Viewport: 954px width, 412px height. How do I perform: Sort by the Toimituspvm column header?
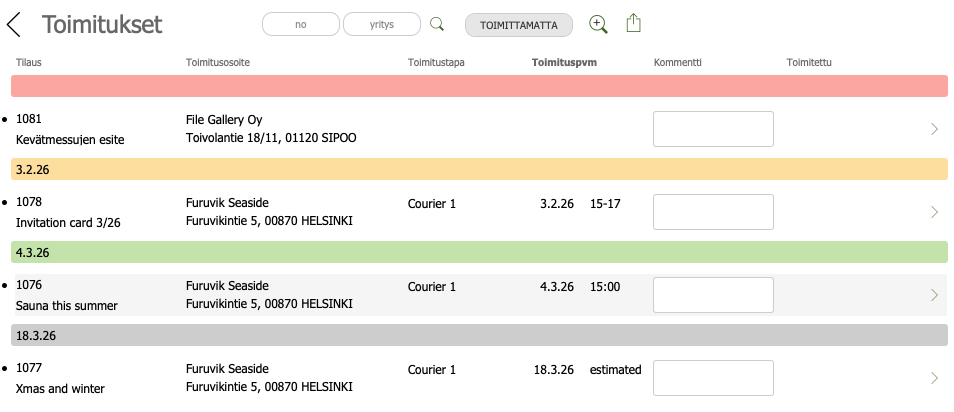(564, 63)
